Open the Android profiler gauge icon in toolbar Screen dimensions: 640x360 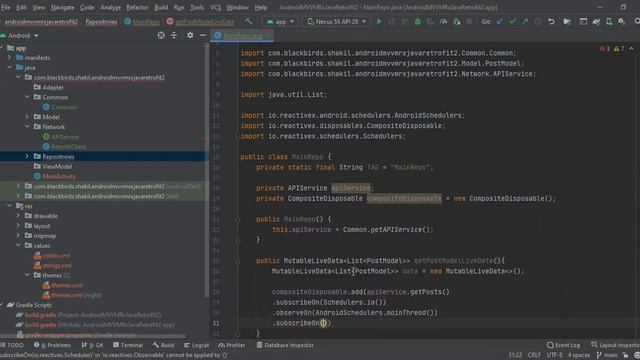tap(443, 21)
